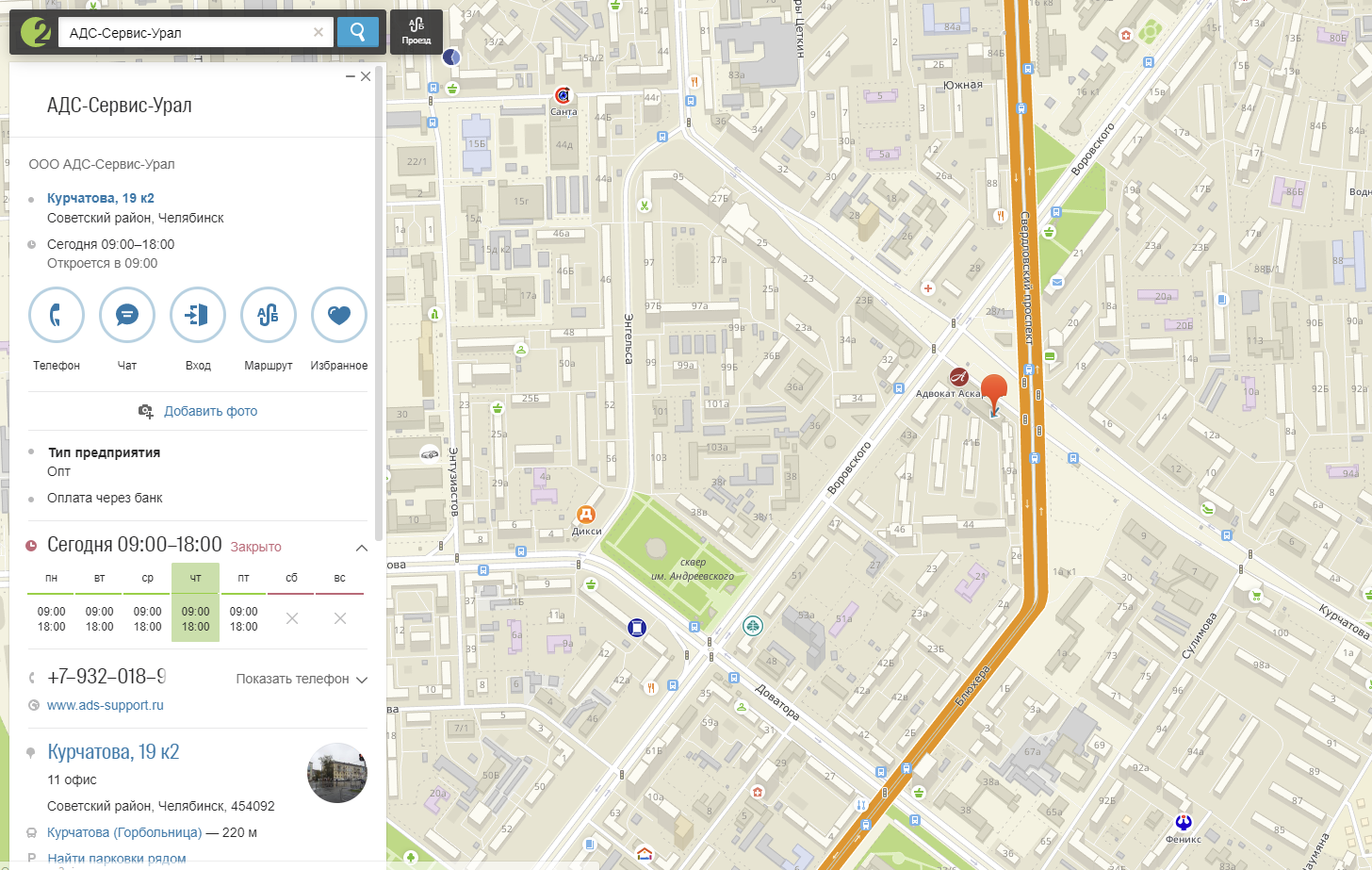Viewport: 1372px width, 870px height.
Task: Open the top Курчатова, 19 к2 address link
Action: (101, 198)
